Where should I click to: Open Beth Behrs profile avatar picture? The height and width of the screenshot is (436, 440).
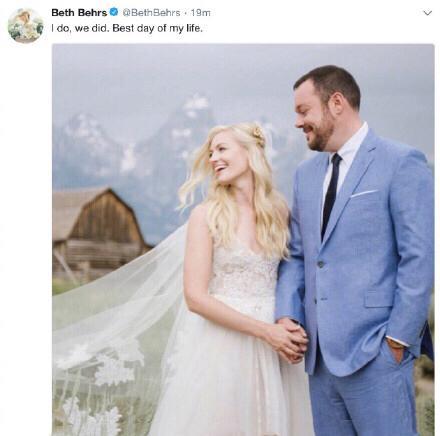point(26,26)
